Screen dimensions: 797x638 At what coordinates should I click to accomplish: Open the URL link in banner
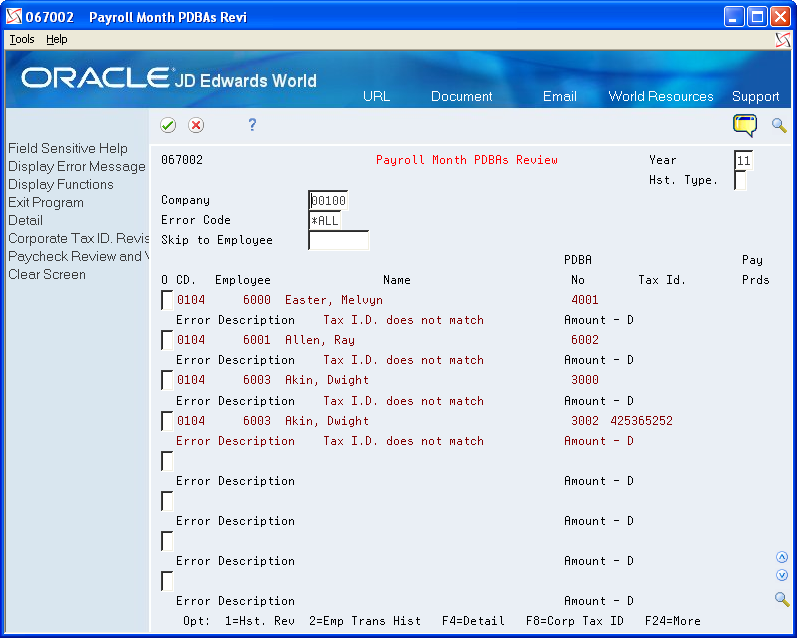tap(376, 96)
